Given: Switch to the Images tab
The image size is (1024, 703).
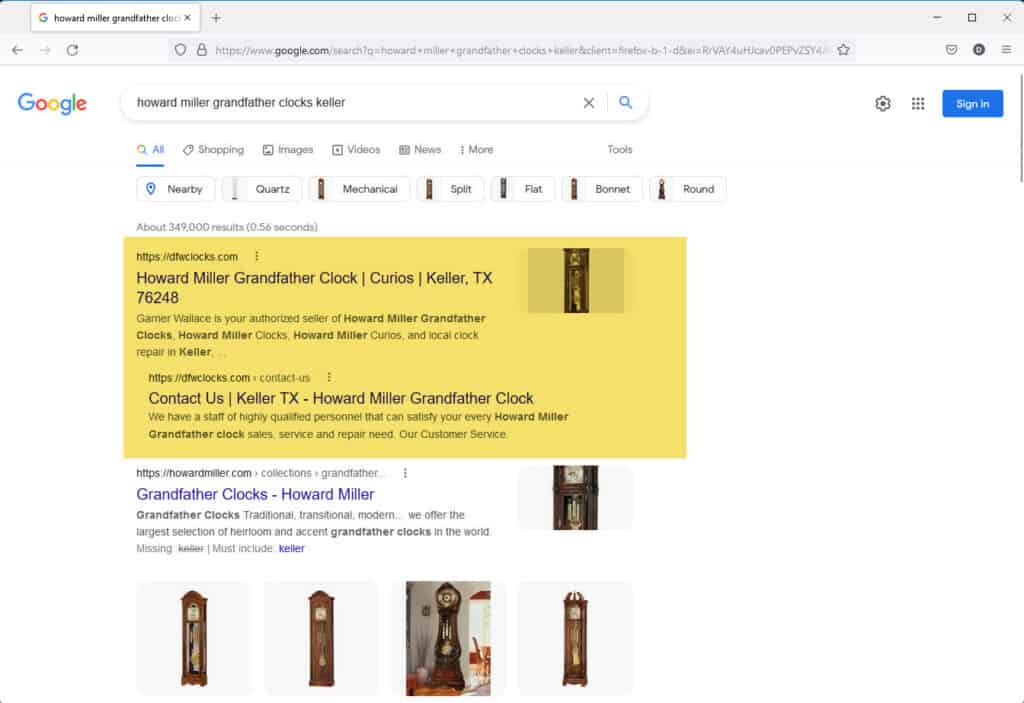Looking at the screenshot, I should coord(288,150).
